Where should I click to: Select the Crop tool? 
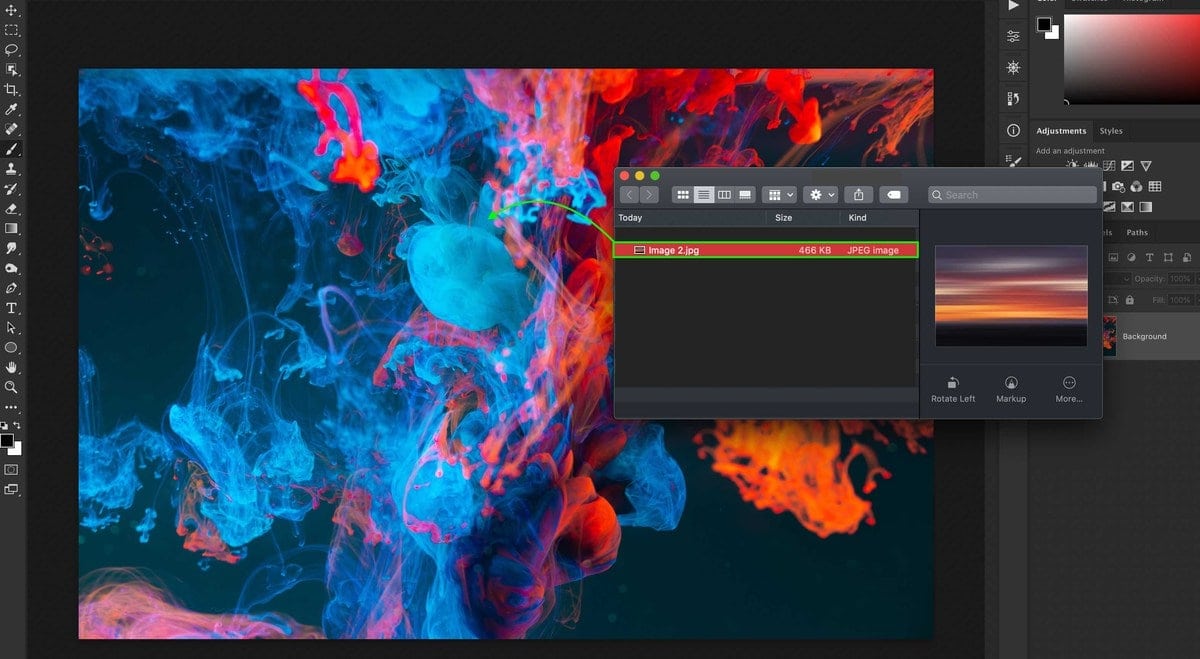coord(12,90)
